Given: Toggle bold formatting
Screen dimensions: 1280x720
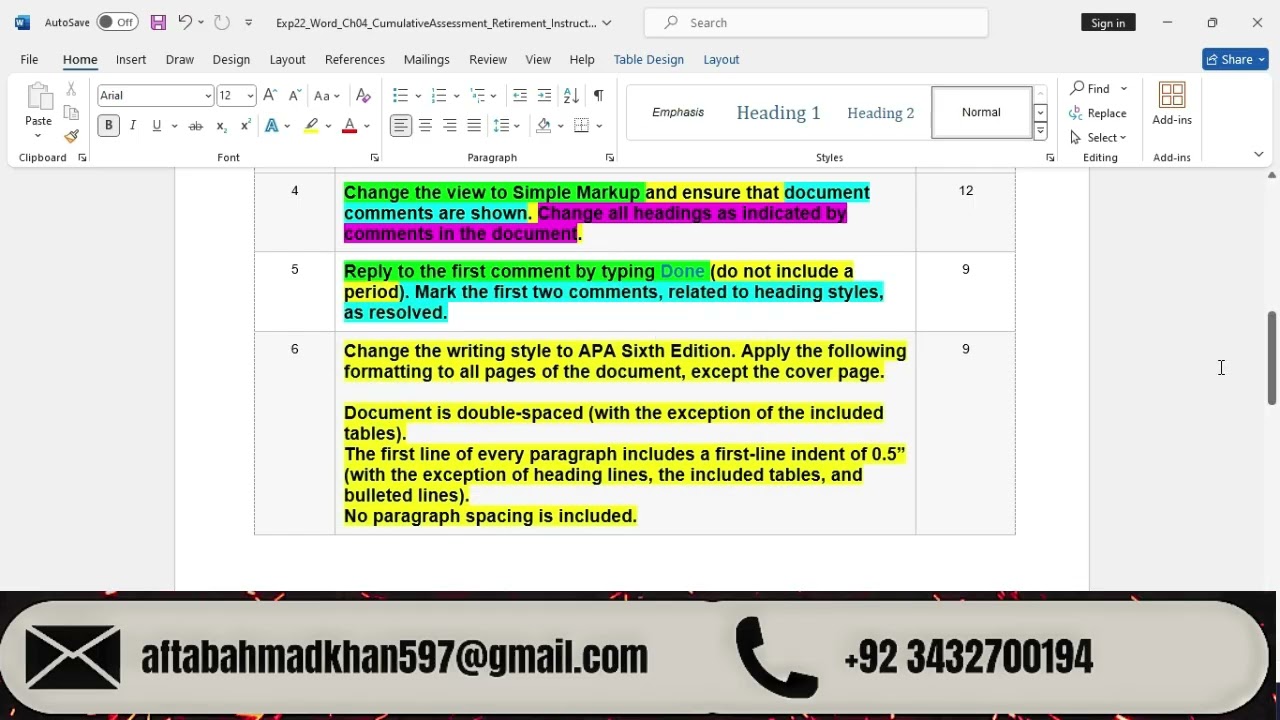Looking at the screenshot, I should point(108,125).
